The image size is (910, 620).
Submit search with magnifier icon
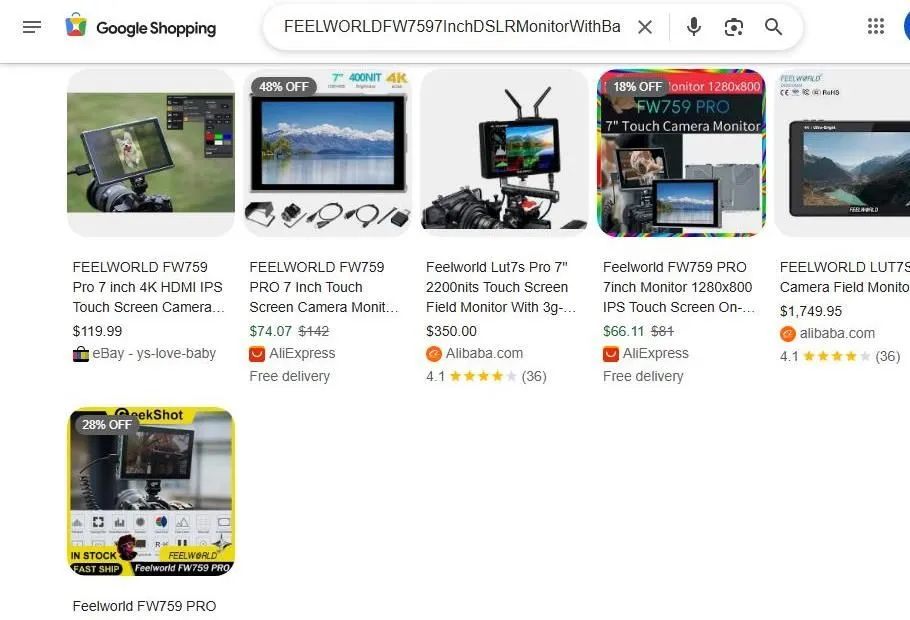(773, 27)
